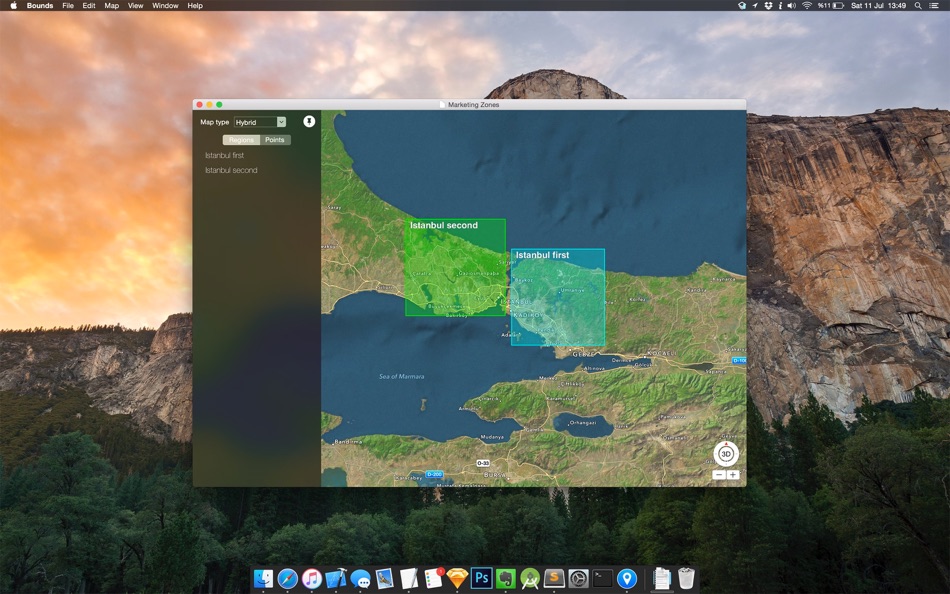Click the KOCAELI label on the map
950x594 pixels.
pos(662,353)
